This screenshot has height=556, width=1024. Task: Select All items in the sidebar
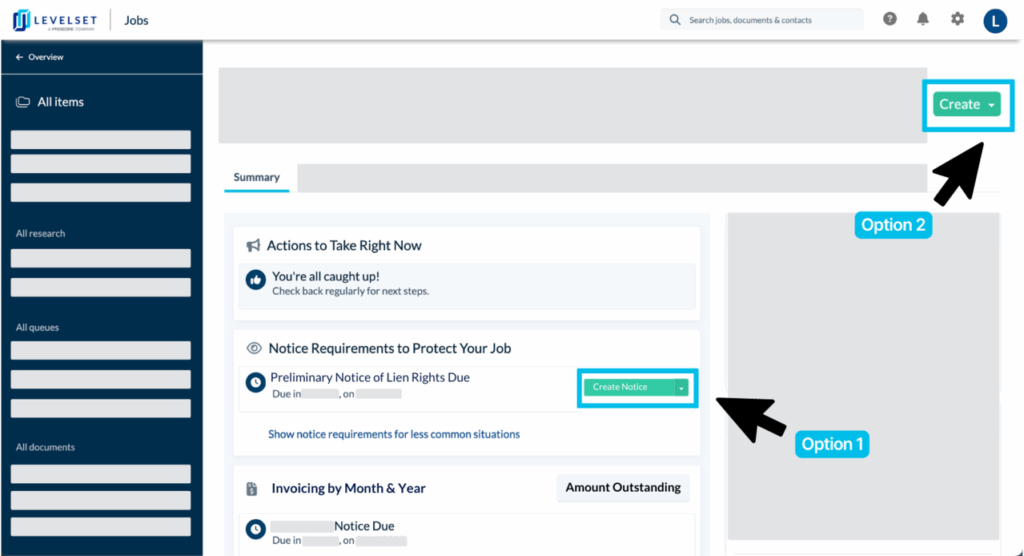tap(60, 102)
